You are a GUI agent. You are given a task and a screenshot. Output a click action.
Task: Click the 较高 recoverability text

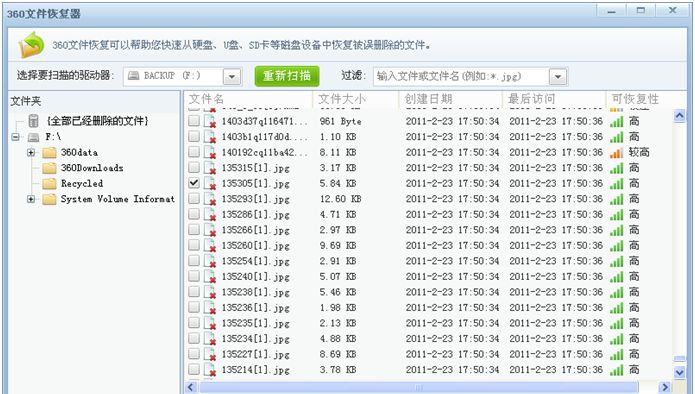(x=639, y=152)
